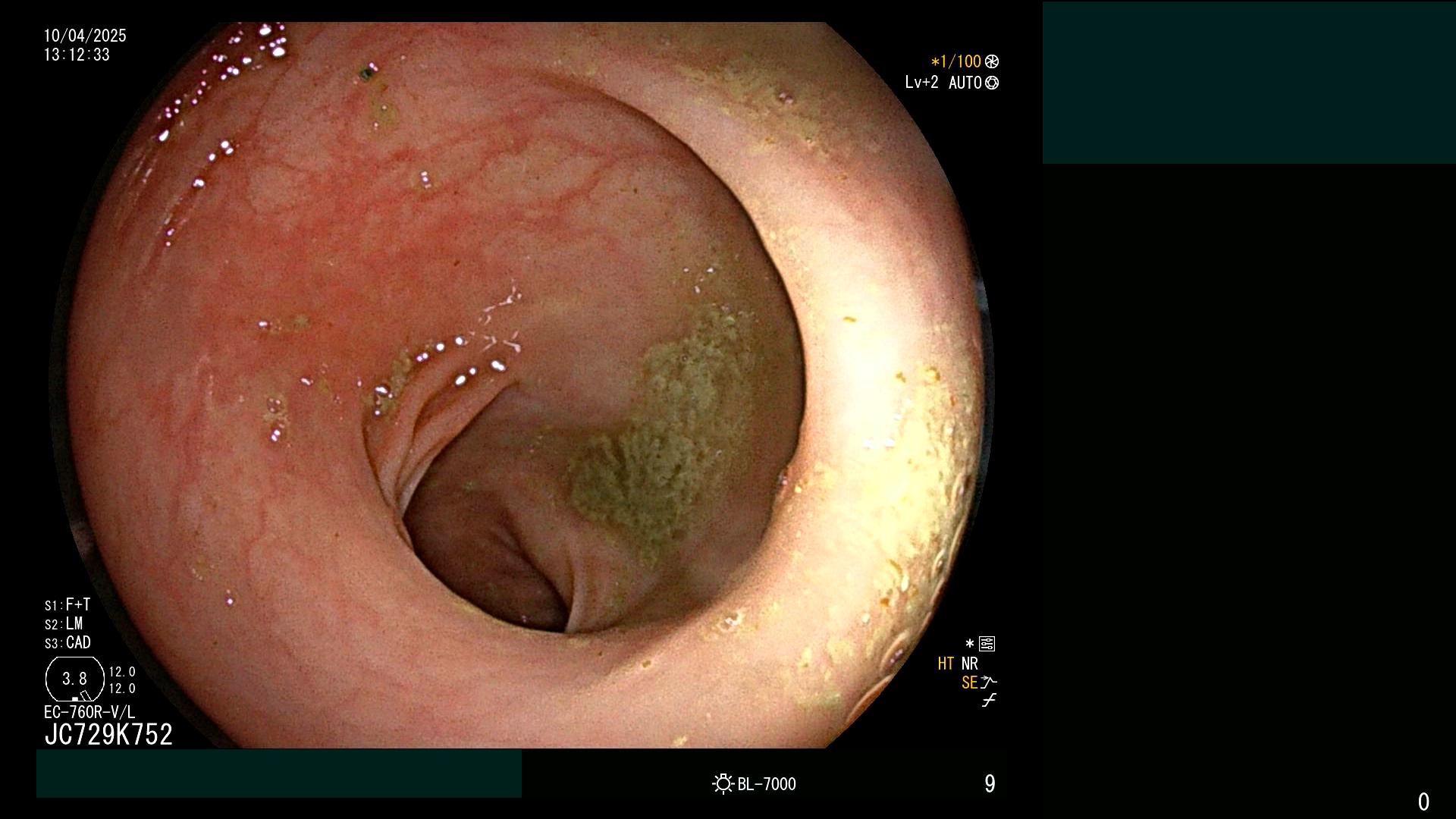Viewport: 1456px width, 819px height.
Task: Click the SE enhancement indicator
Action: pos(969,682)
